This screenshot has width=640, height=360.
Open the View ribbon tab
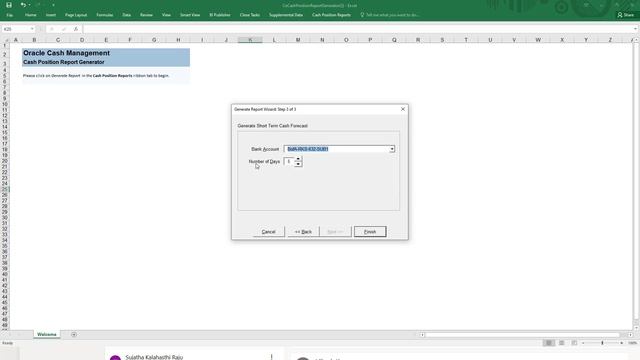point(166,15)
